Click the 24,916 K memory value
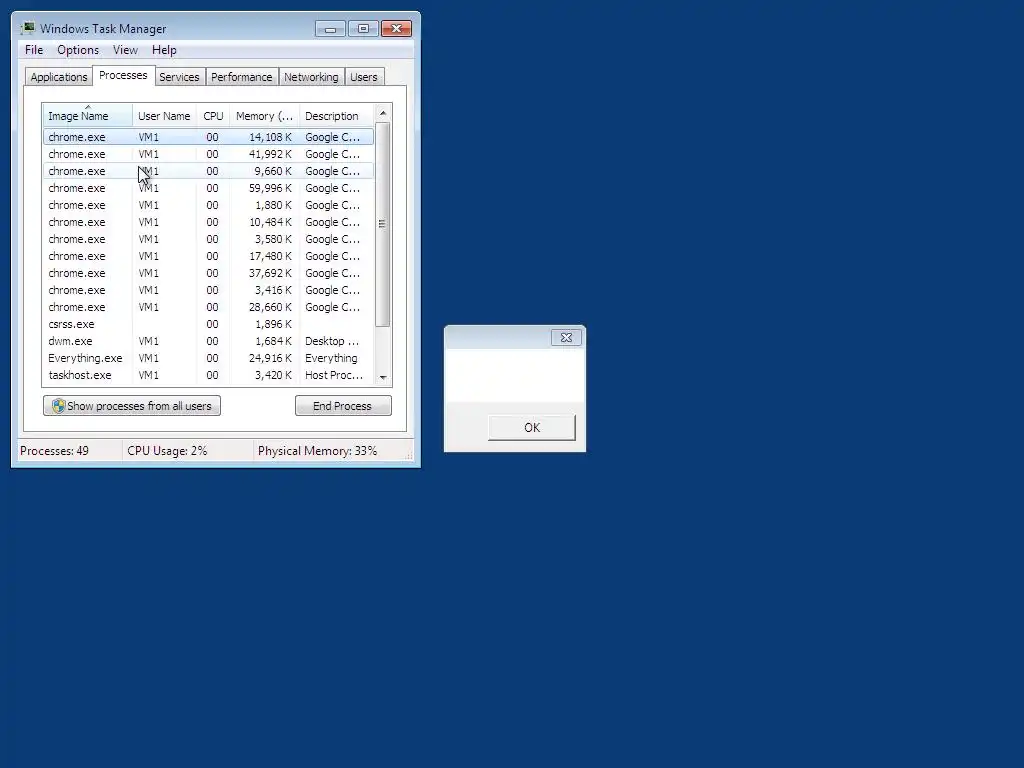The width and height of the screenshot is (1024, 768). click(x=270, y=358)
